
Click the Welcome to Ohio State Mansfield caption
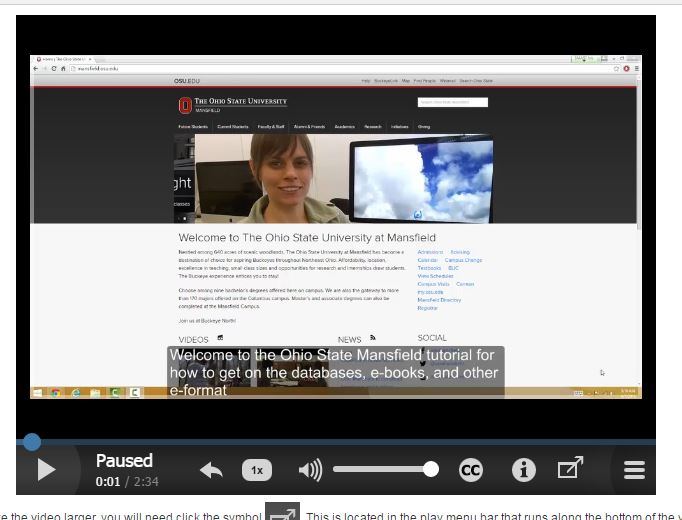click(x=334, y=372)
